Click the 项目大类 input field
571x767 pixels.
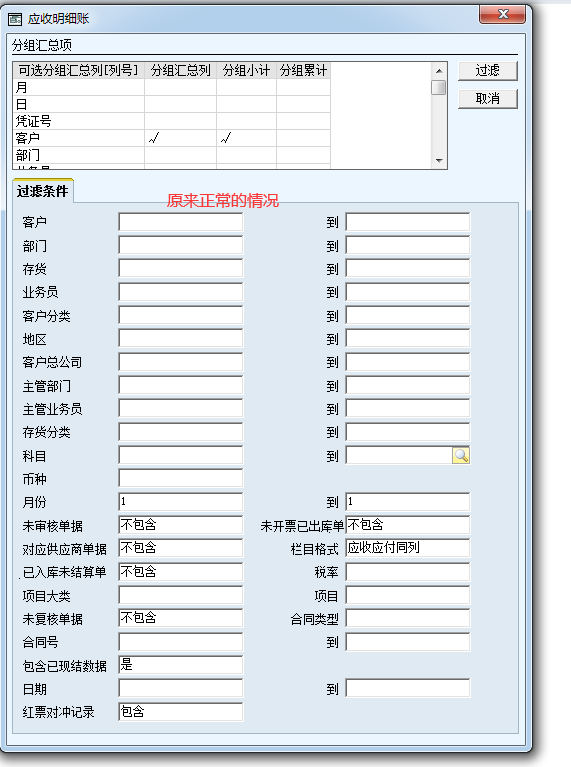[181, 595]
